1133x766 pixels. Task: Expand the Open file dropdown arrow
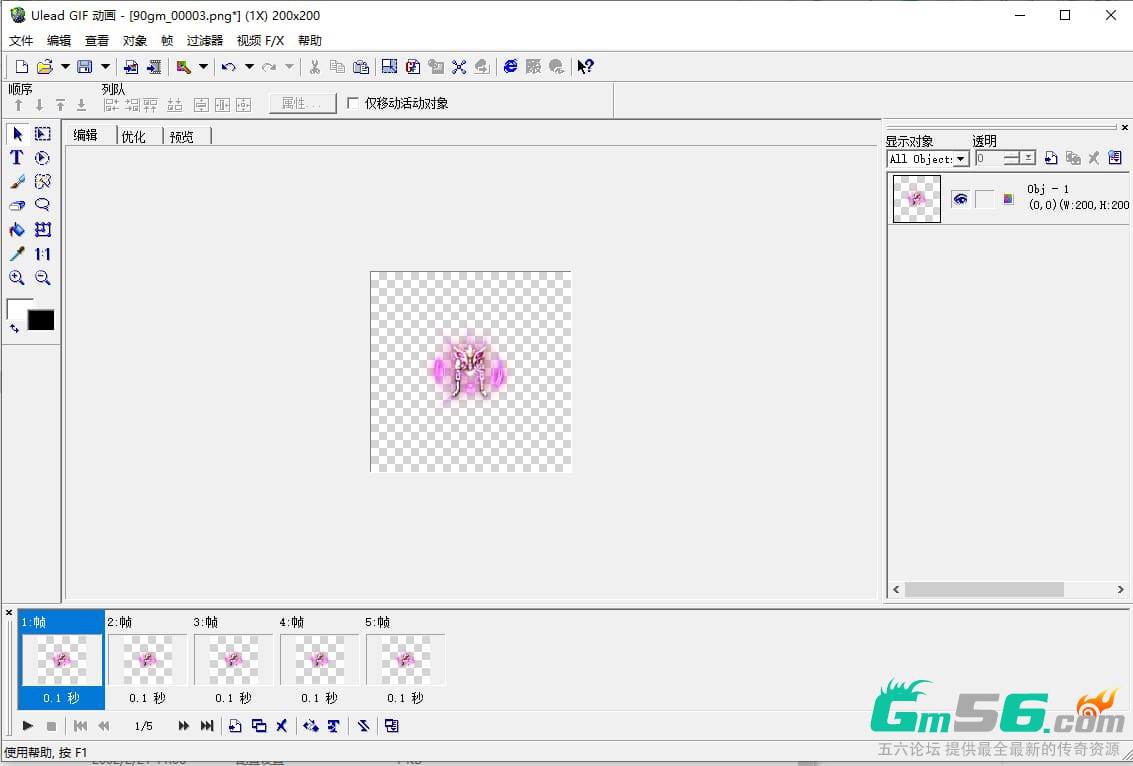(x=65, y=67)
